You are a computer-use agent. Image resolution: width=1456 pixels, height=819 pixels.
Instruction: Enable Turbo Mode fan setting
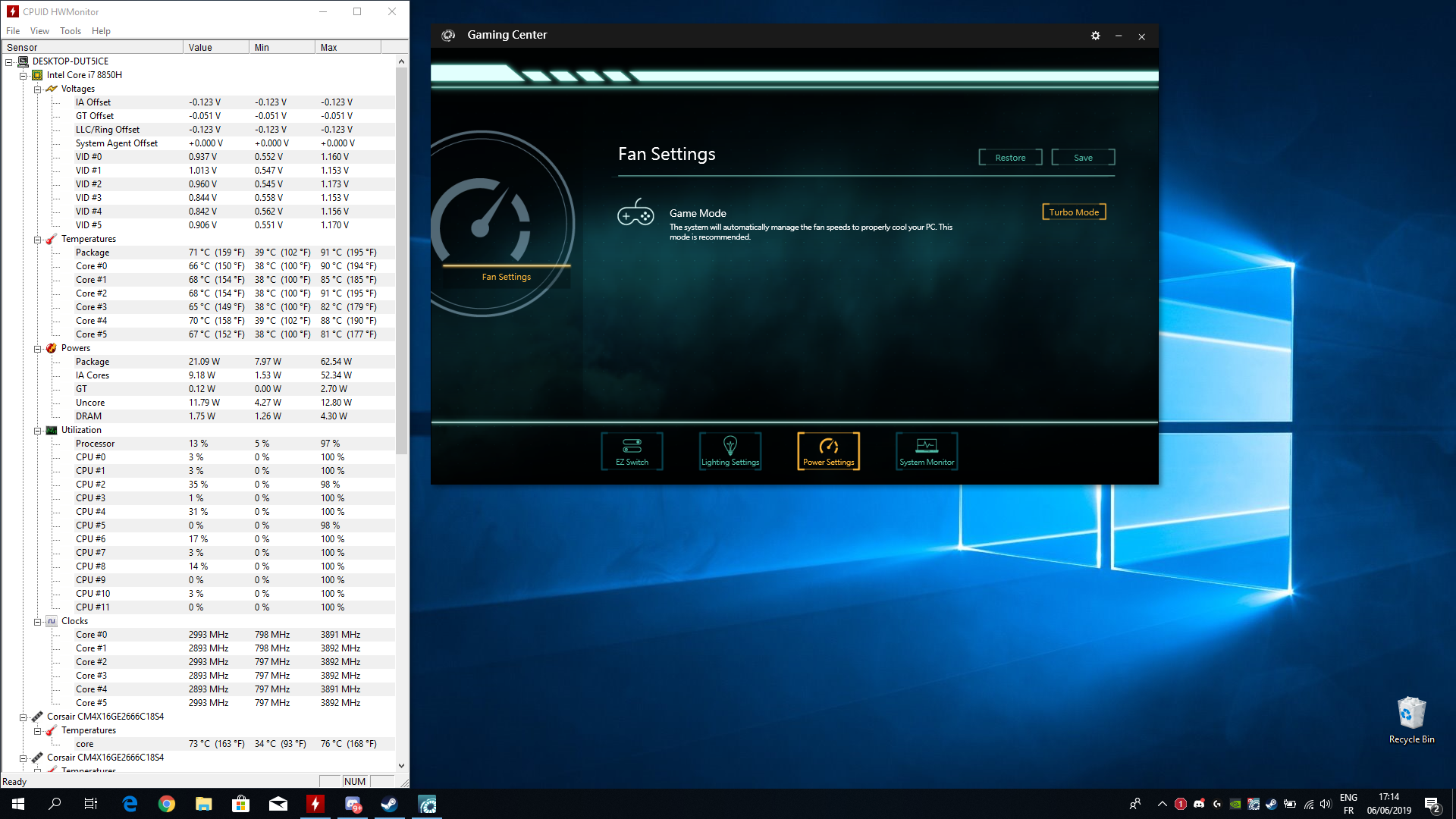pyautogui.click(x=1074, y=212)
